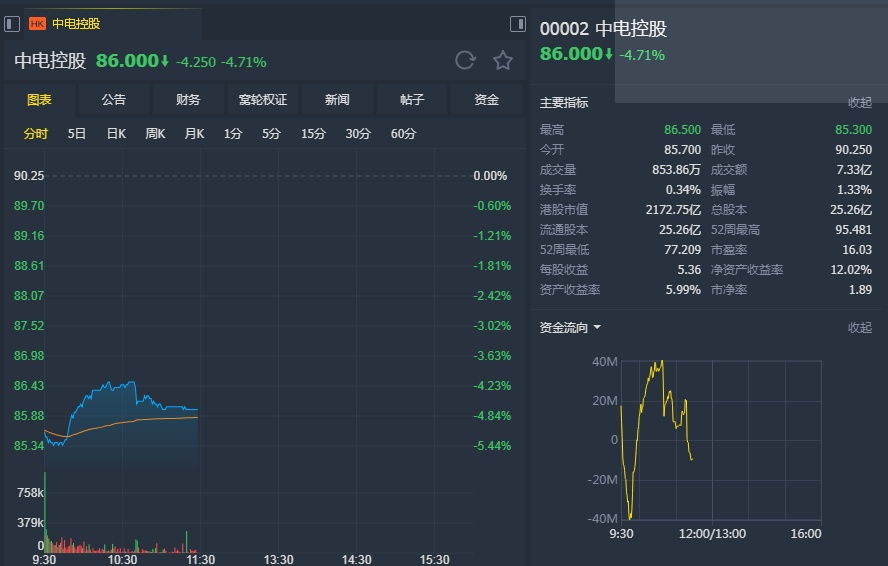This screenshot has width=888, height=566.
Task: Collapse the 资金流向 section via 收起
Action: [860, 327]
